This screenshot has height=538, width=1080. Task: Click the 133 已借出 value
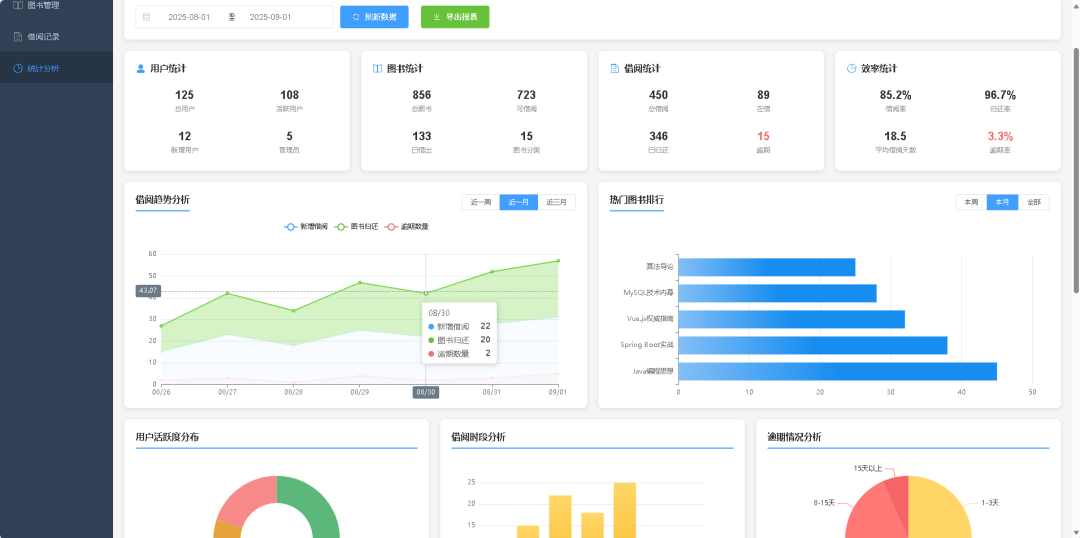click(422, 136)
